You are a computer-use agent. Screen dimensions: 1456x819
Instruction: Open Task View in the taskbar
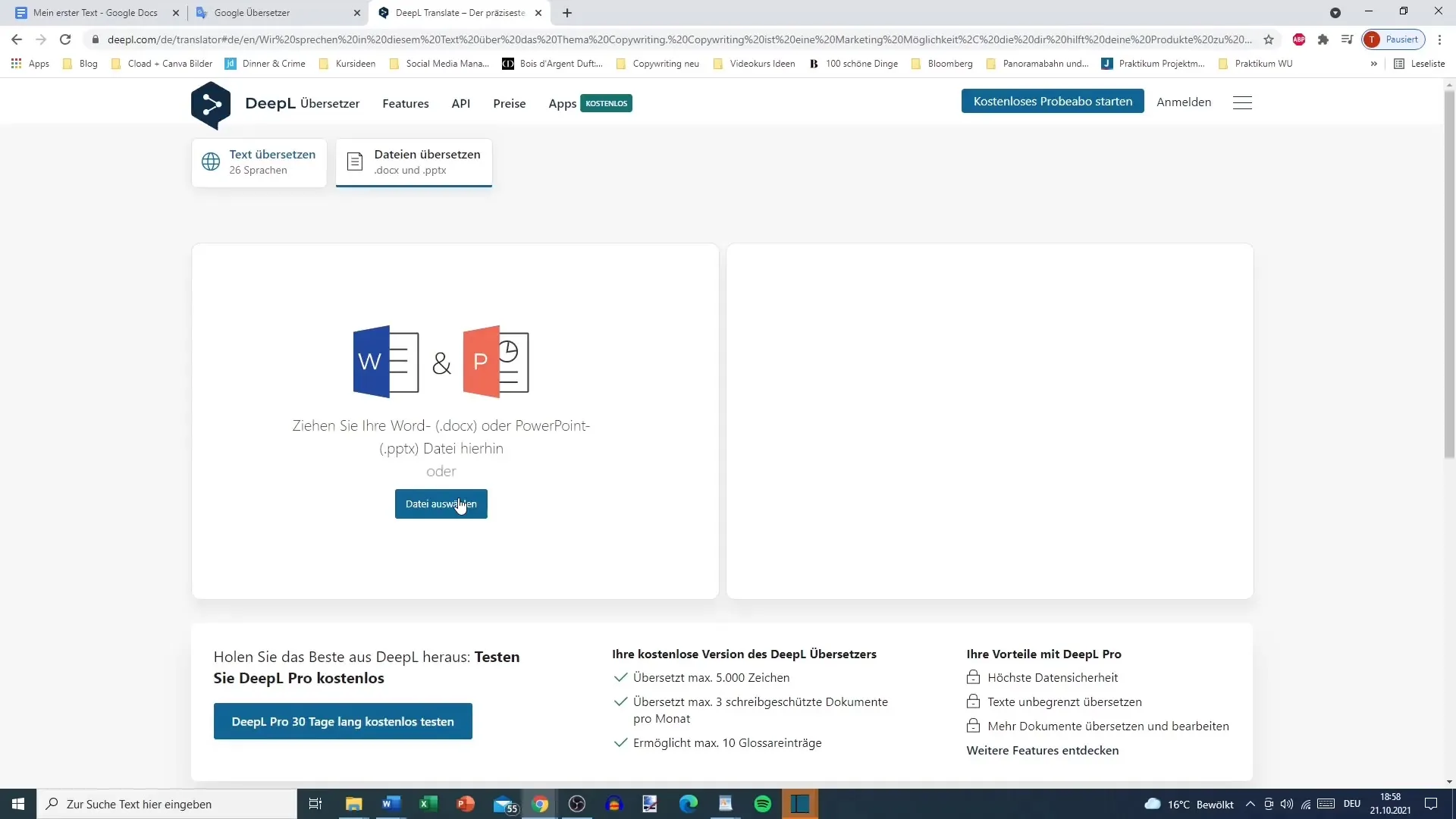[x=315, y=804]
